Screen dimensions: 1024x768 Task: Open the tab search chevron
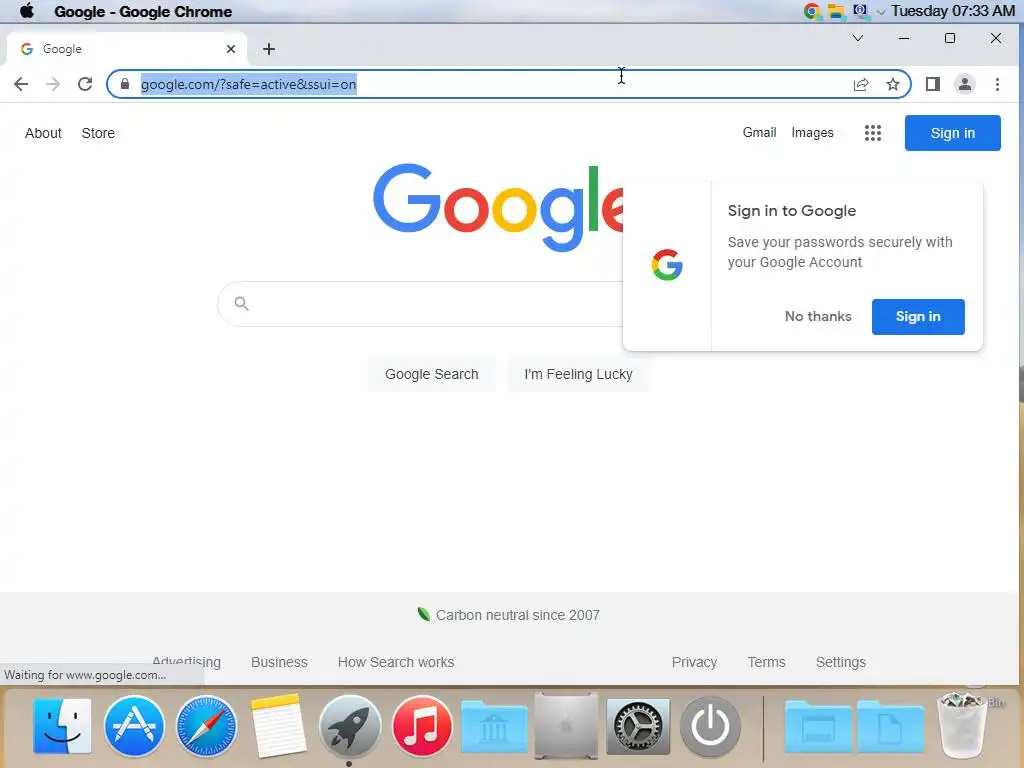[x=858, y=38]
